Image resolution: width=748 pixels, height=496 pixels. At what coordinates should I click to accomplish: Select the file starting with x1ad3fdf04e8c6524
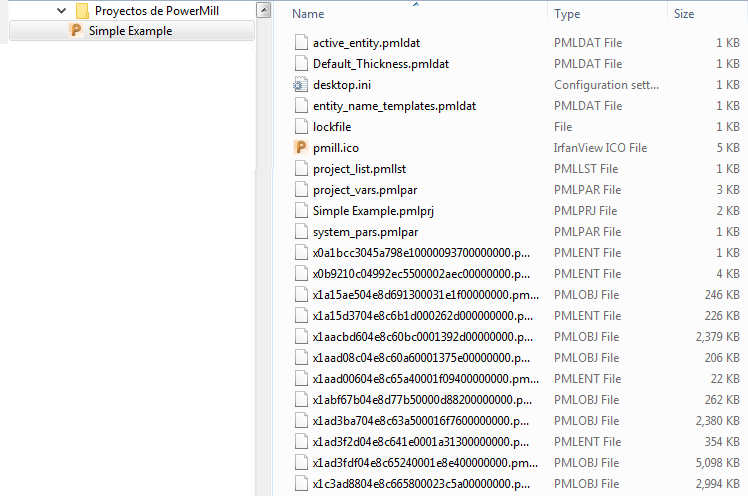coord(425,463)
